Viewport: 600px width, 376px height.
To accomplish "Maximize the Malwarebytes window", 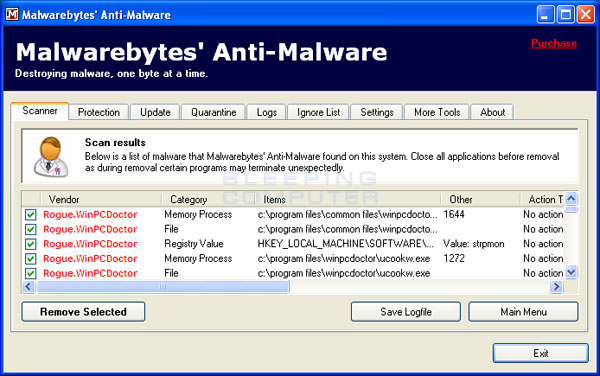I will 566,15.
